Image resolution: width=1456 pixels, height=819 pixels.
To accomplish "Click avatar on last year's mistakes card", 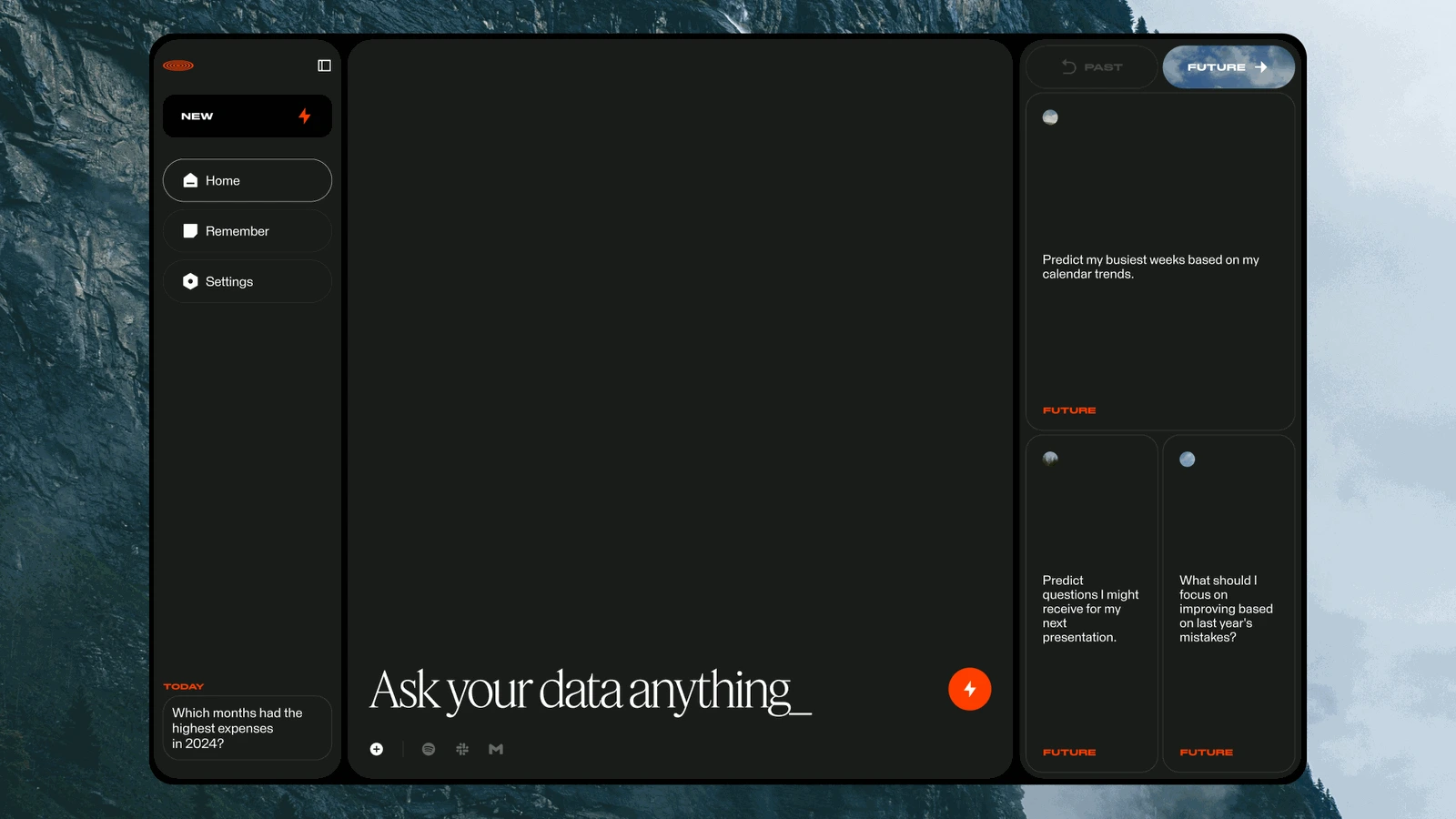I will (x=1188, y=460).
